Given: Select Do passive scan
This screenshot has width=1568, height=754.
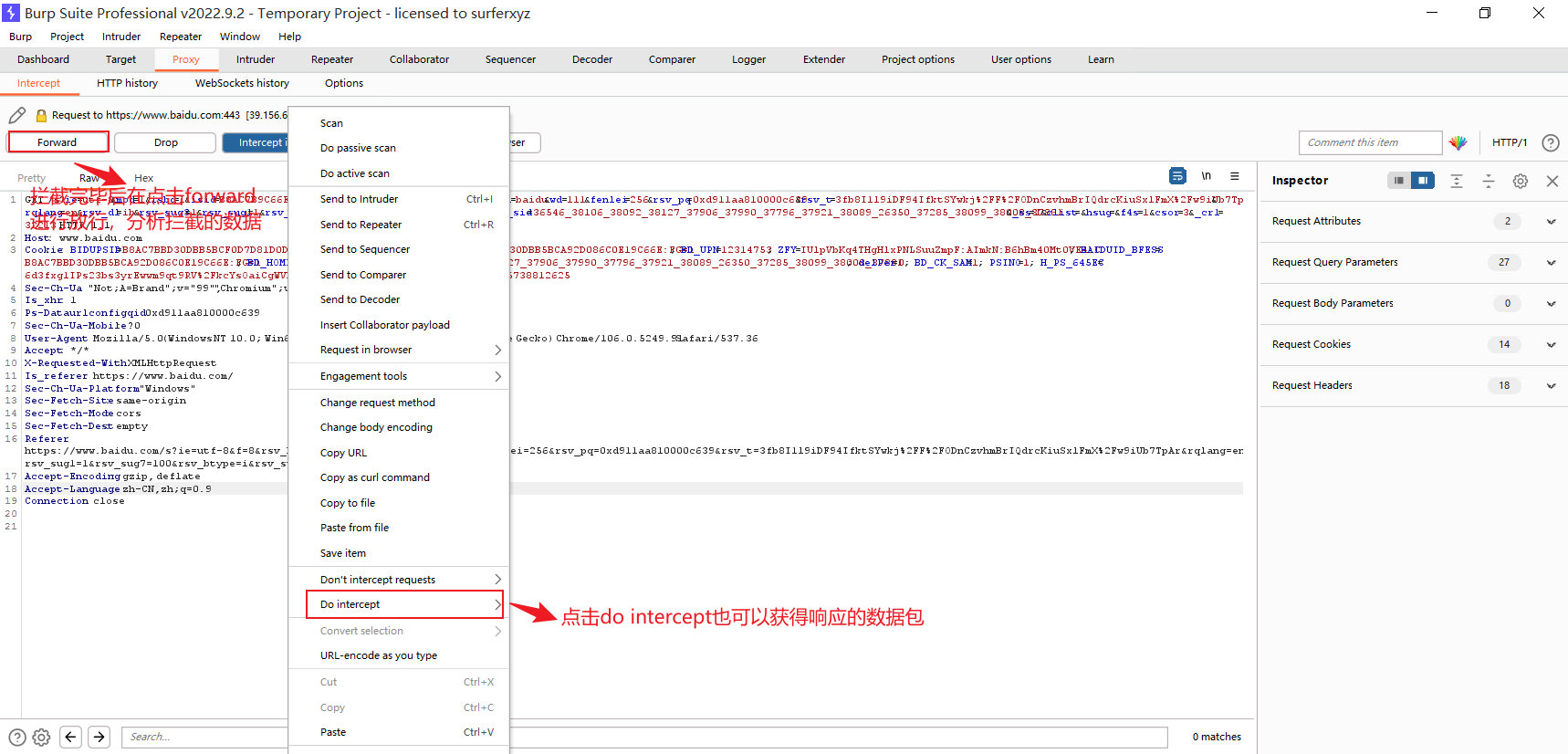Looking at the screenshot, I should (x=399, y=148).
